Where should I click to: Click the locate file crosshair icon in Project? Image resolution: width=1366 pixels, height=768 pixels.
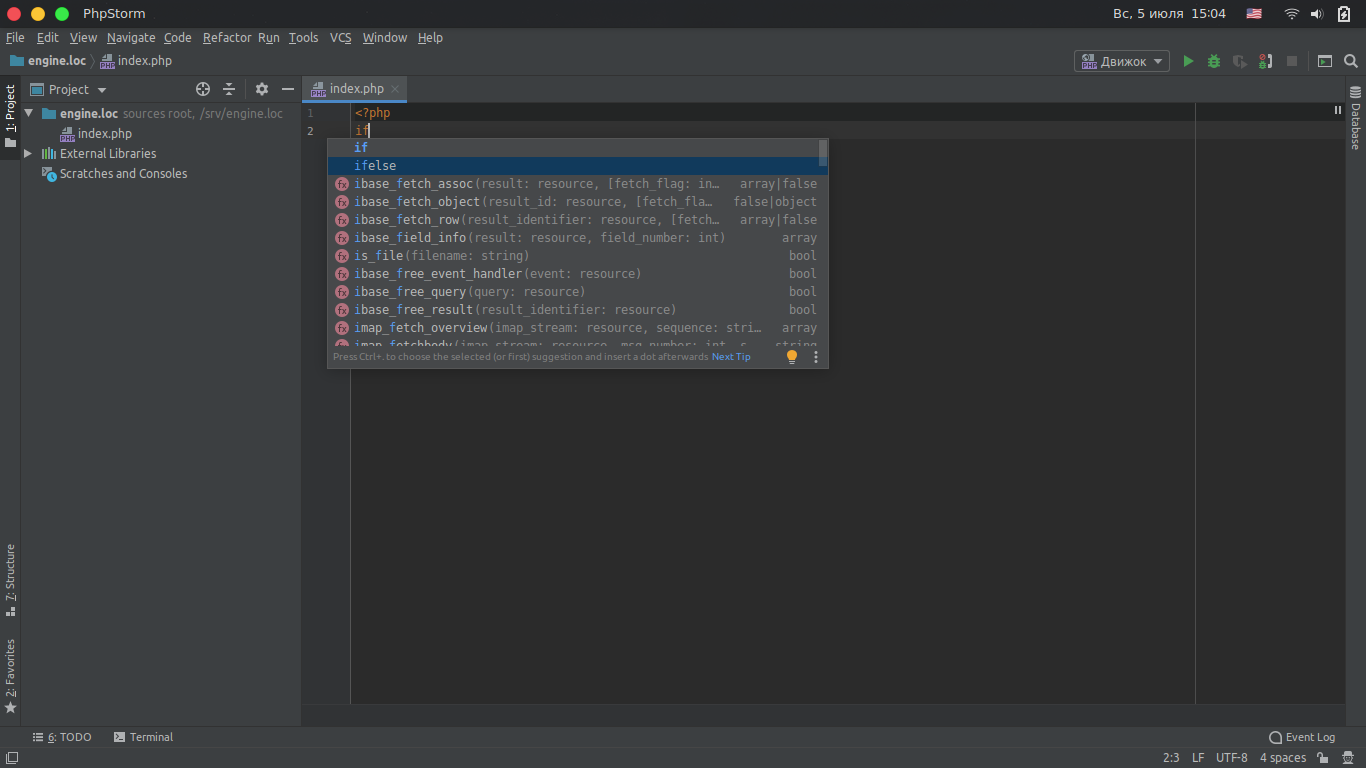pyautogui.click(x=203, y=89)
